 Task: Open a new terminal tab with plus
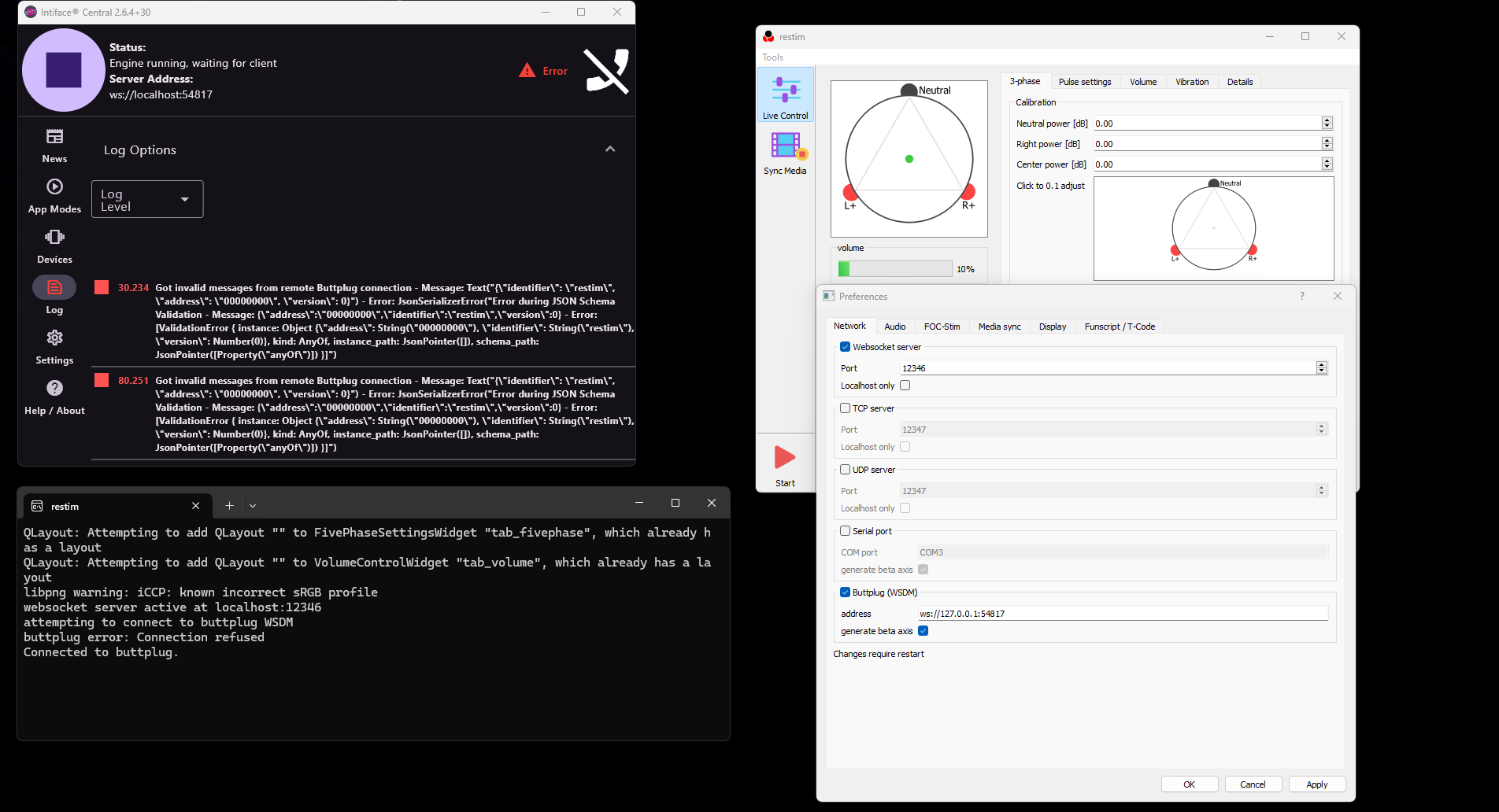tap(229, 506)
